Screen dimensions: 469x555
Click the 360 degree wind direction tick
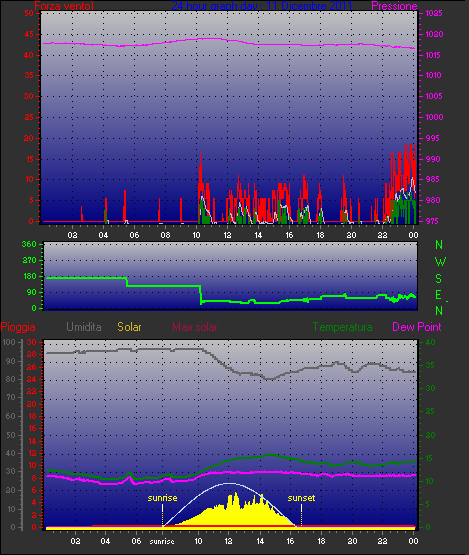[x=29, y=244]
